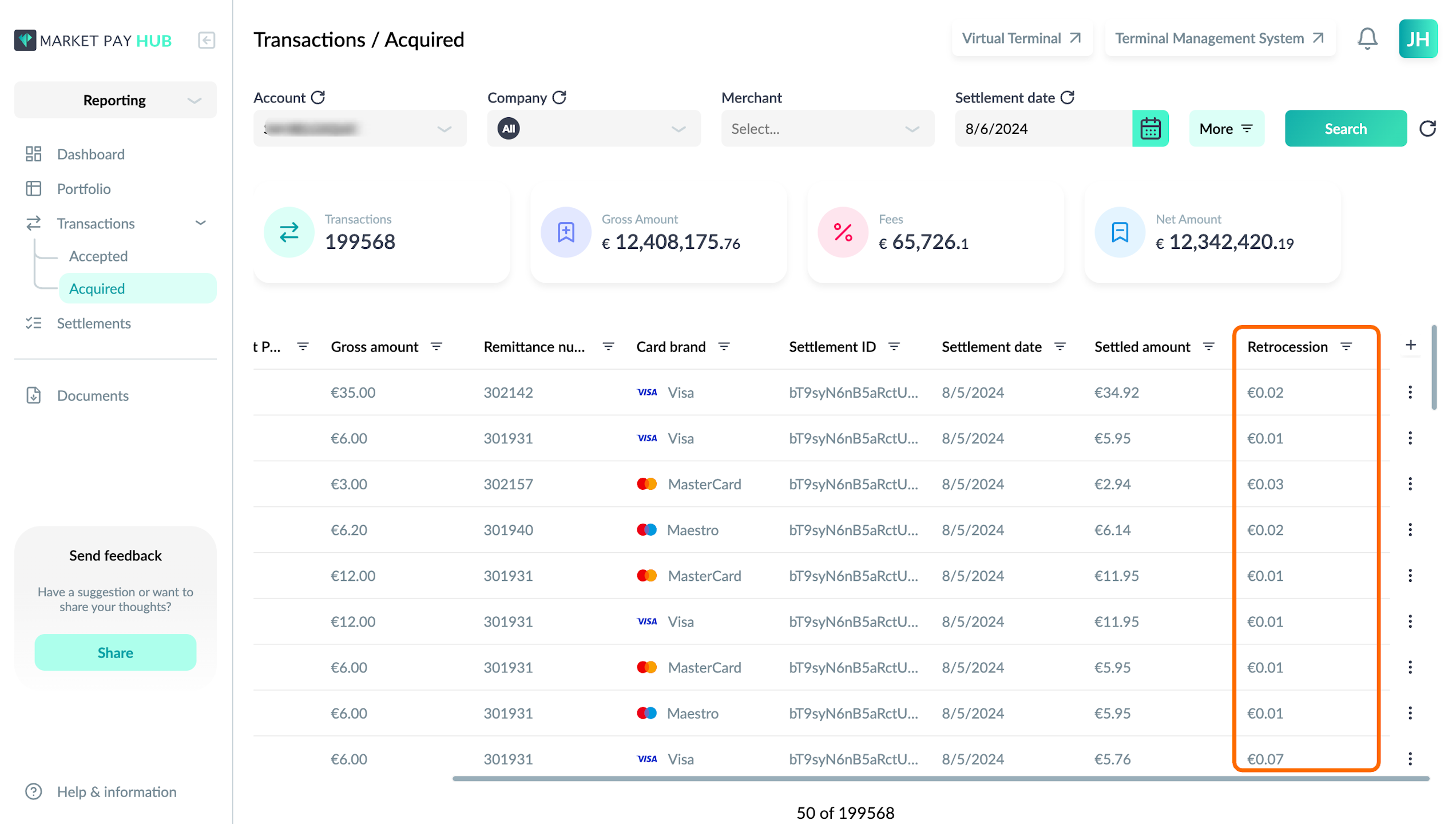
Task: Filter the Settlement date column
Action: (x=1060, y=347)
